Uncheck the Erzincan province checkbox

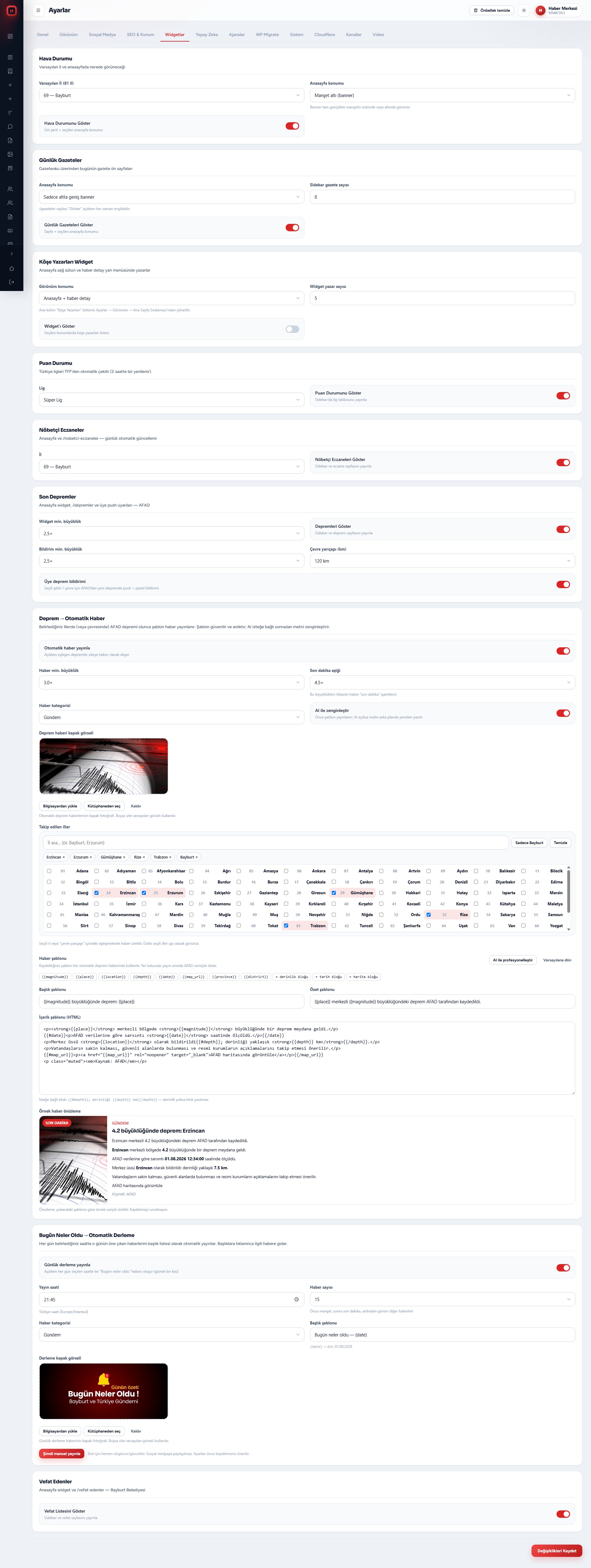click(96, 893)
